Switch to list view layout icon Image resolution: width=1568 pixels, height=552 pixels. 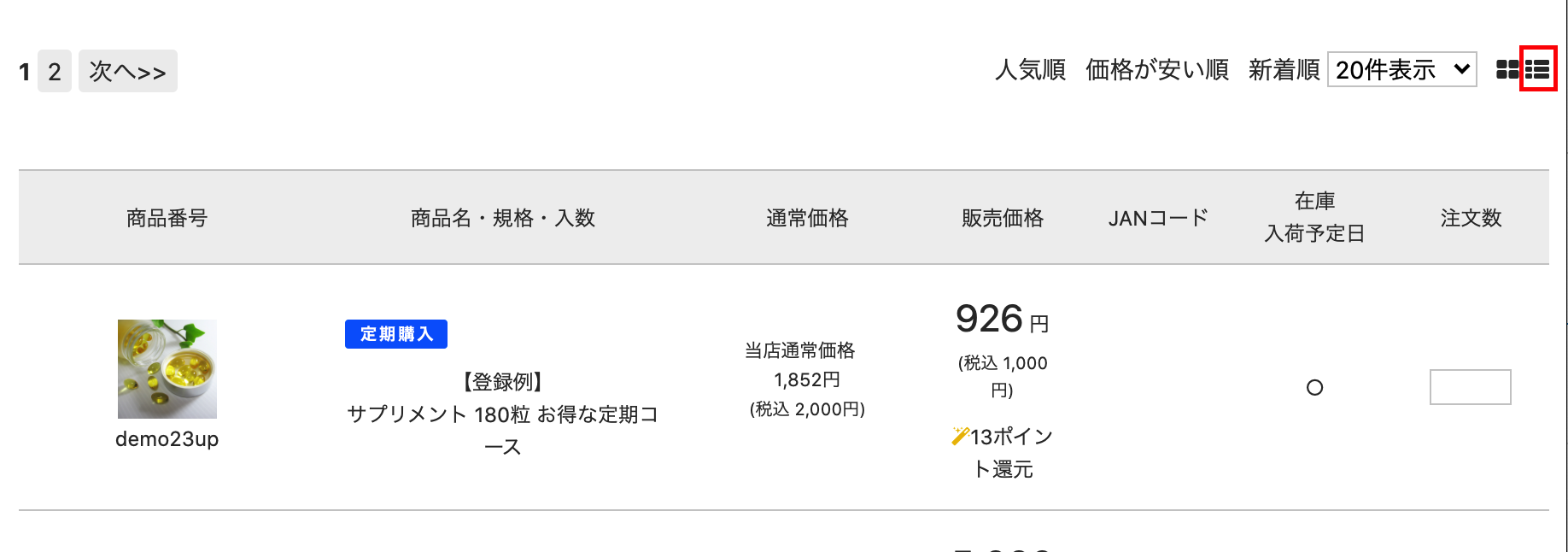coord(1537,69)
